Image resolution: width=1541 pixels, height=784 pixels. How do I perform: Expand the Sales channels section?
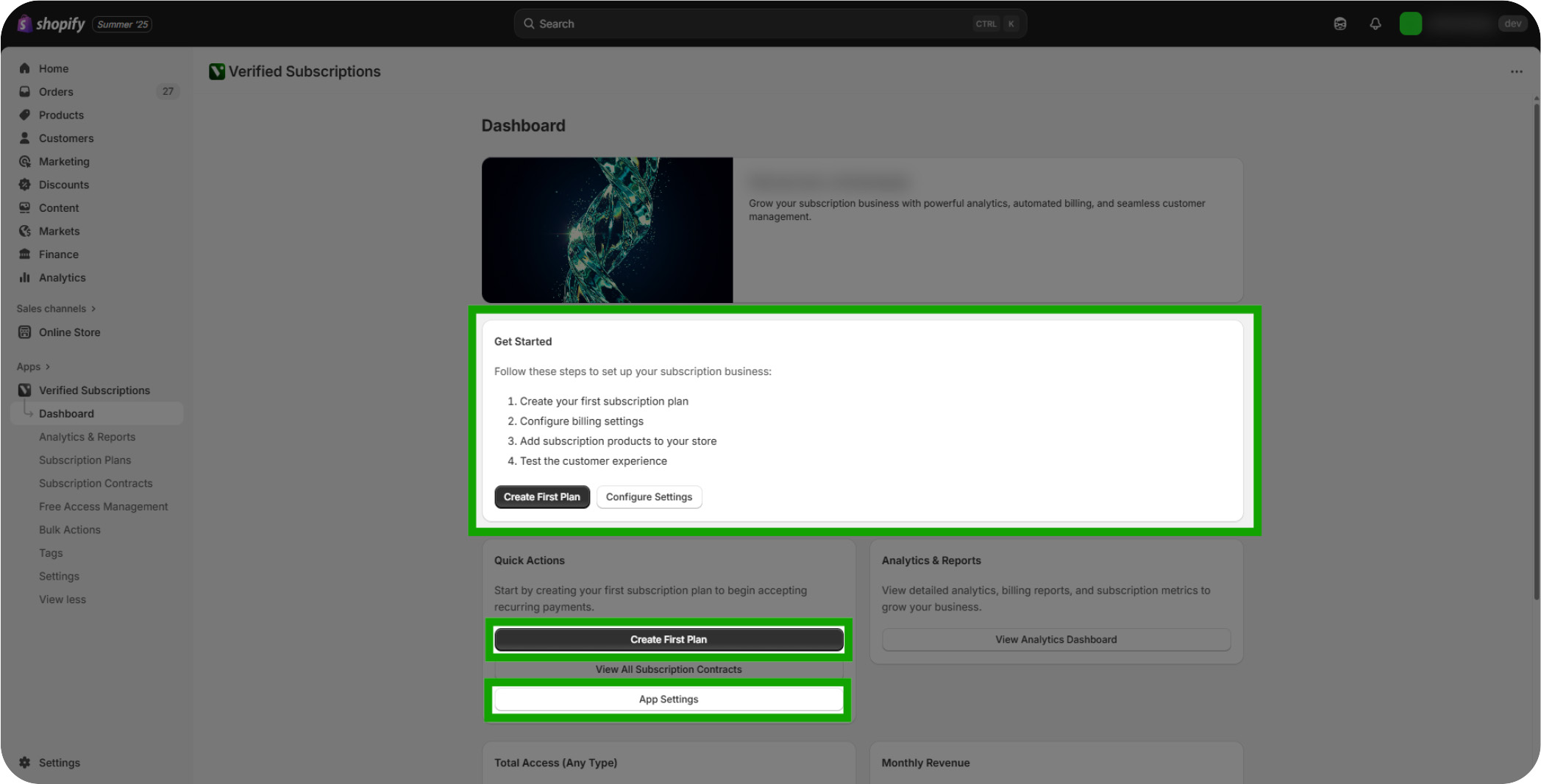(x=57, y=308)
